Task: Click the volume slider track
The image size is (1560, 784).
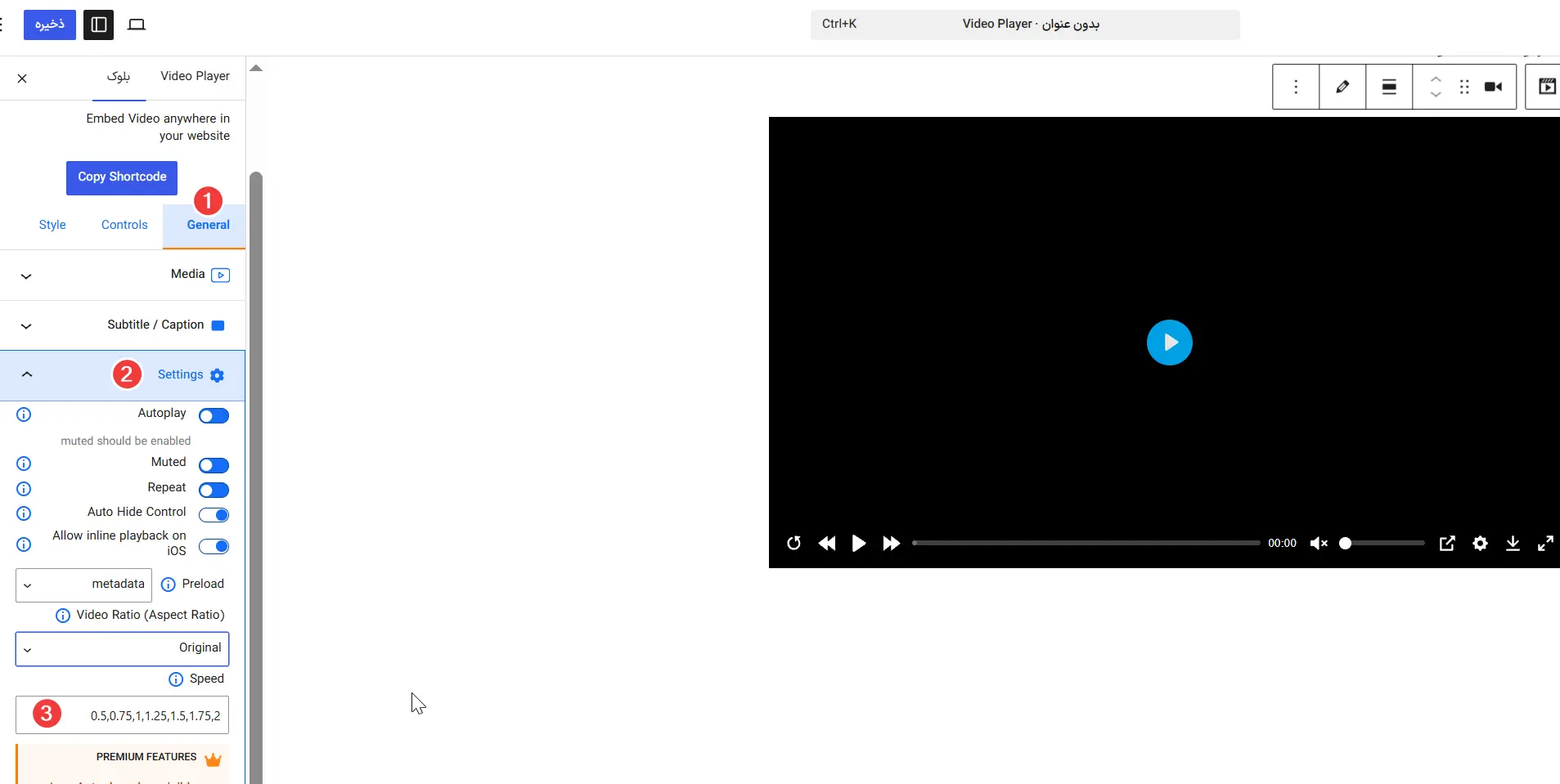Action: pyautogui.click(x=1382, y=543)
